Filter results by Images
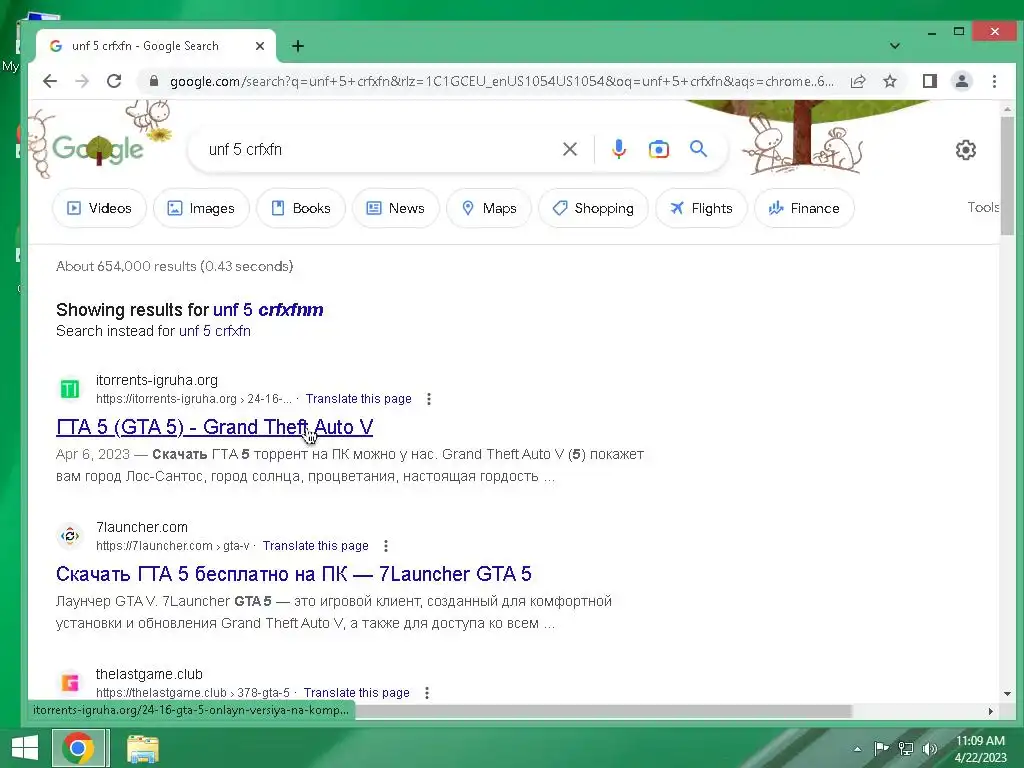Image resolution: width=1024 pixels, height=768 pixels. (201, 208)
